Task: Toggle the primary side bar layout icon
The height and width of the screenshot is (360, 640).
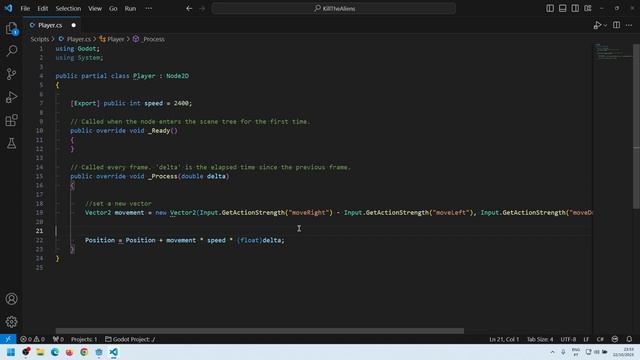Action: point(550,8)
